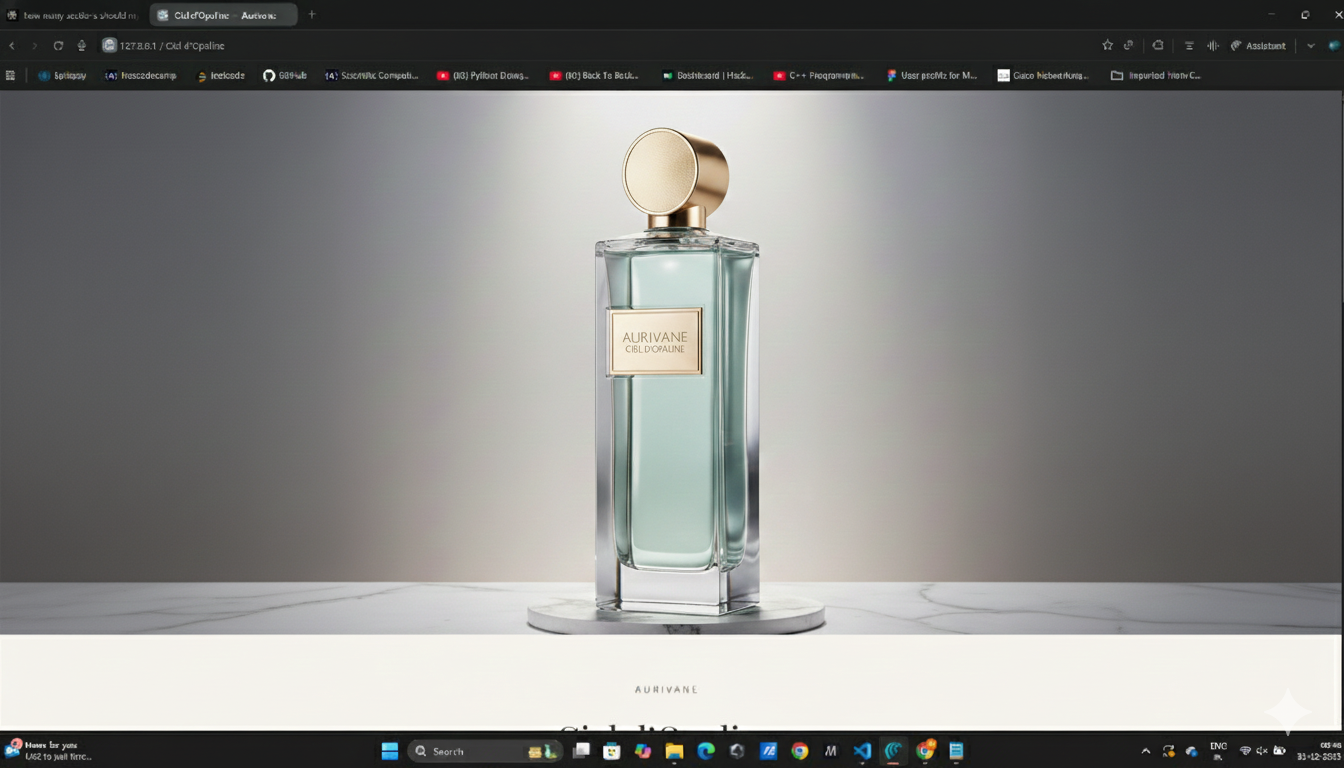Open the LeetCode bookmark
This screenshot has height=768, width=1344.
[222, 75]
